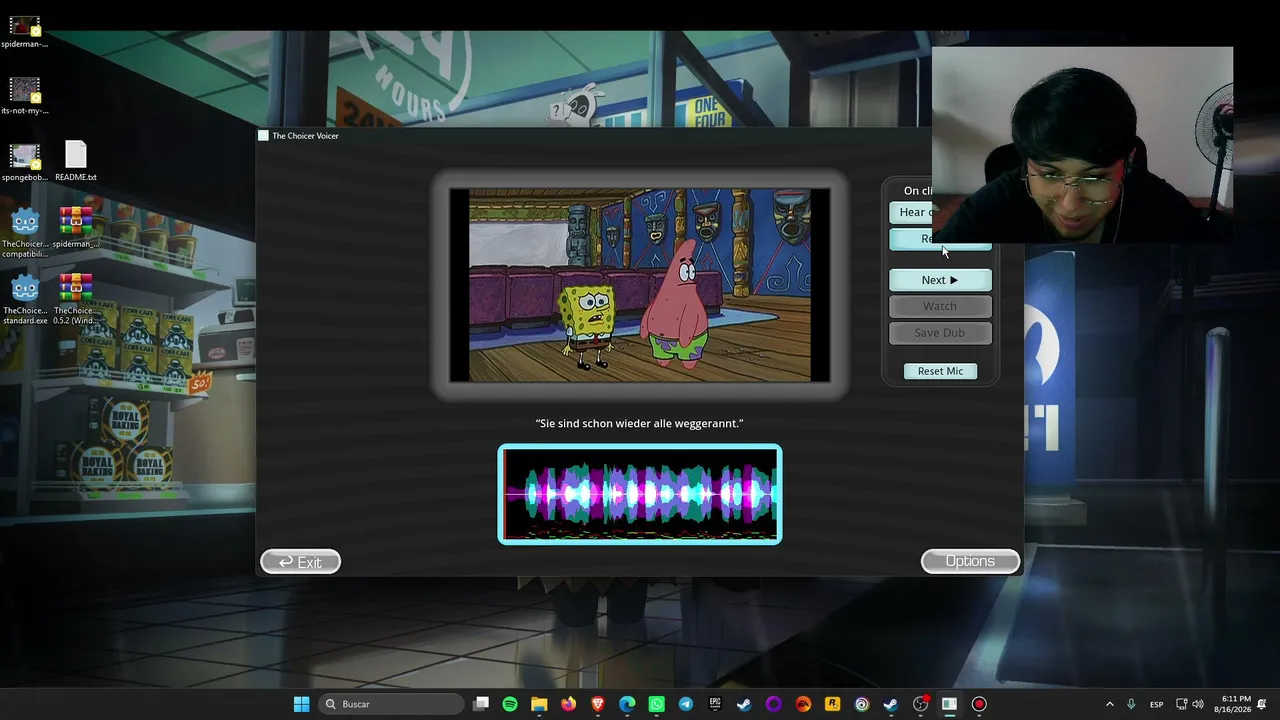This screenshot has width=1280, height=720.
Task: Click the Hear button
Action: click(x=911, y=212)
